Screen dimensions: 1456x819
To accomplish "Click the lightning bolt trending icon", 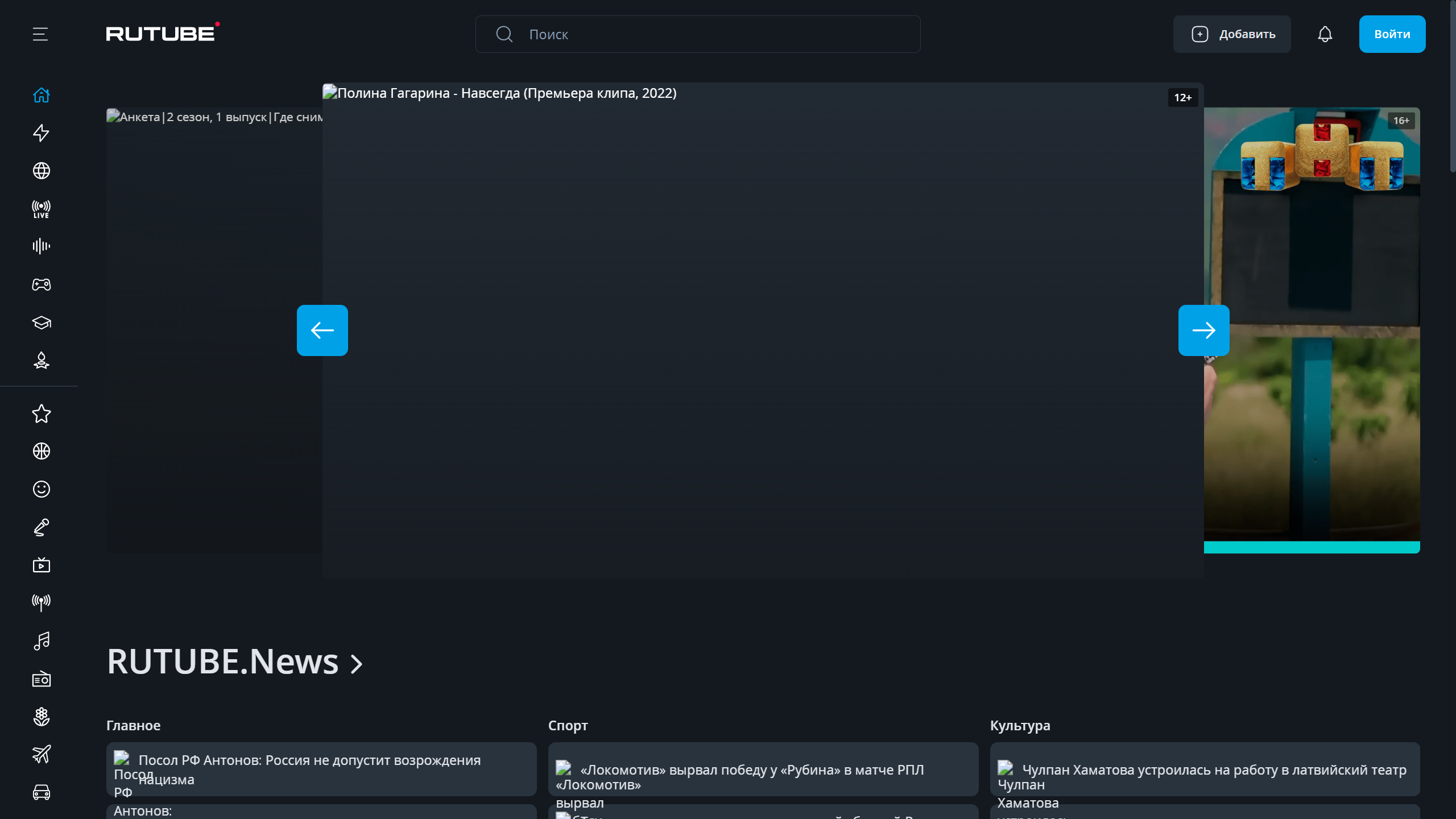I will tap(41, 133).
